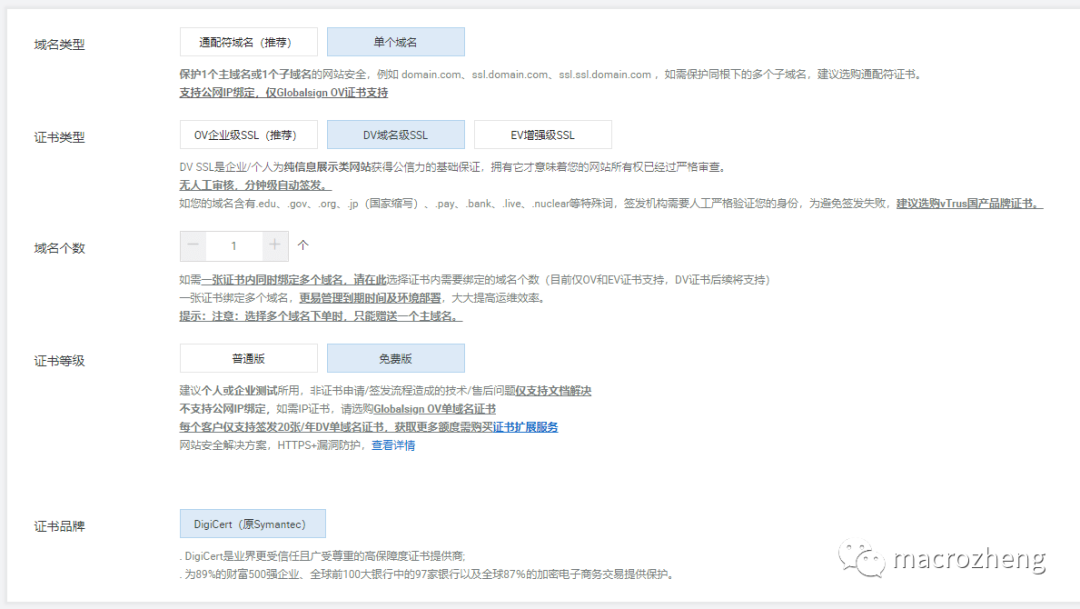Select 免费版 certificate level
The height and width of the screenshot is (609, 1080).
point(395,358)
